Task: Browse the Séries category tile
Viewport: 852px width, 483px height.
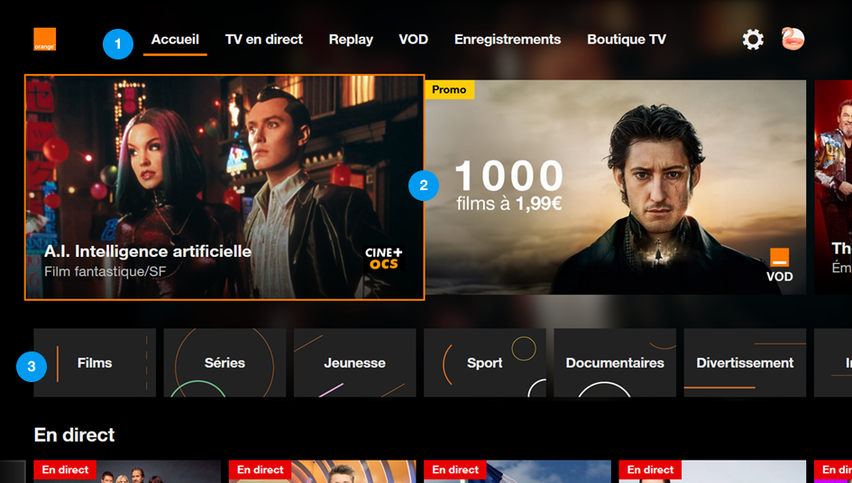Action: click(225, 362)
